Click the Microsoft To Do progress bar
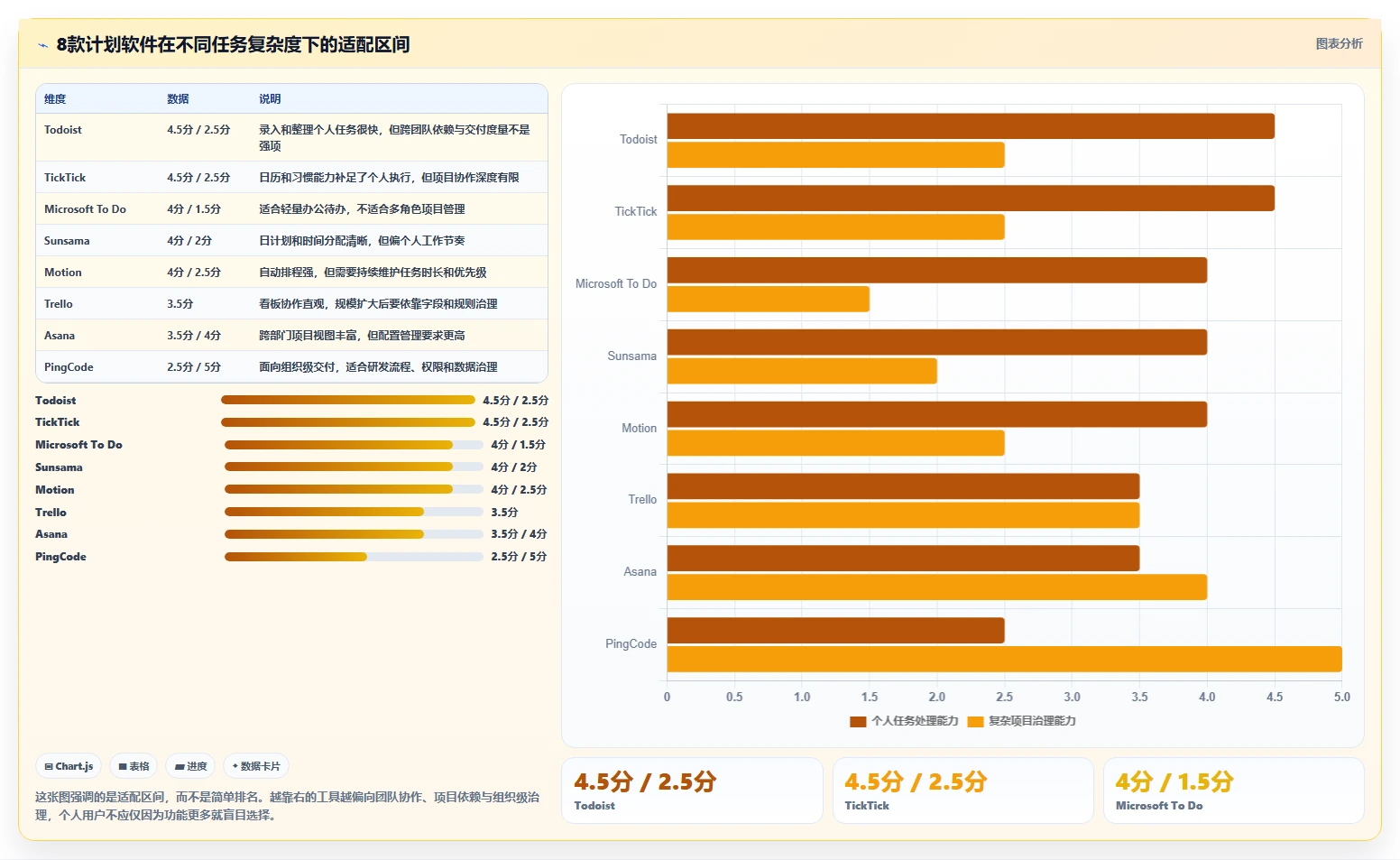This screenshot has width=1400, height=860. tap(354, 445)
